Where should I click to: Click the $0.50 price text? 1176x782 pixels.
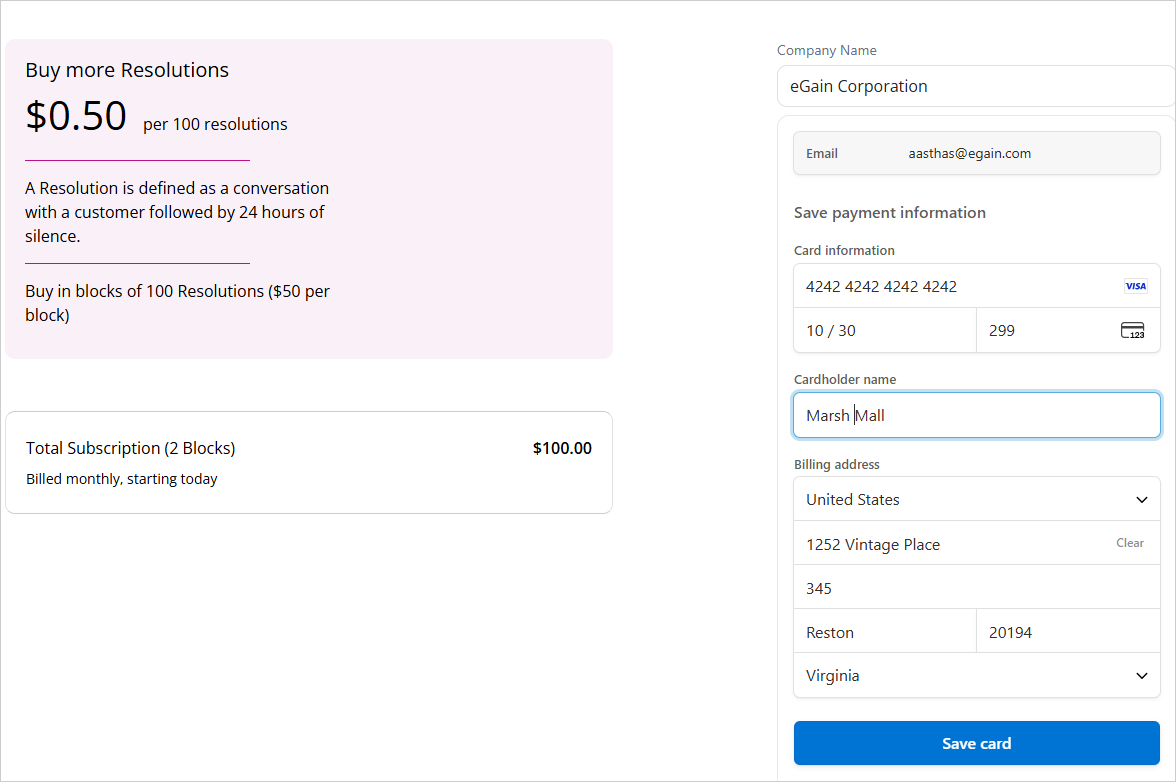[76, 117]
